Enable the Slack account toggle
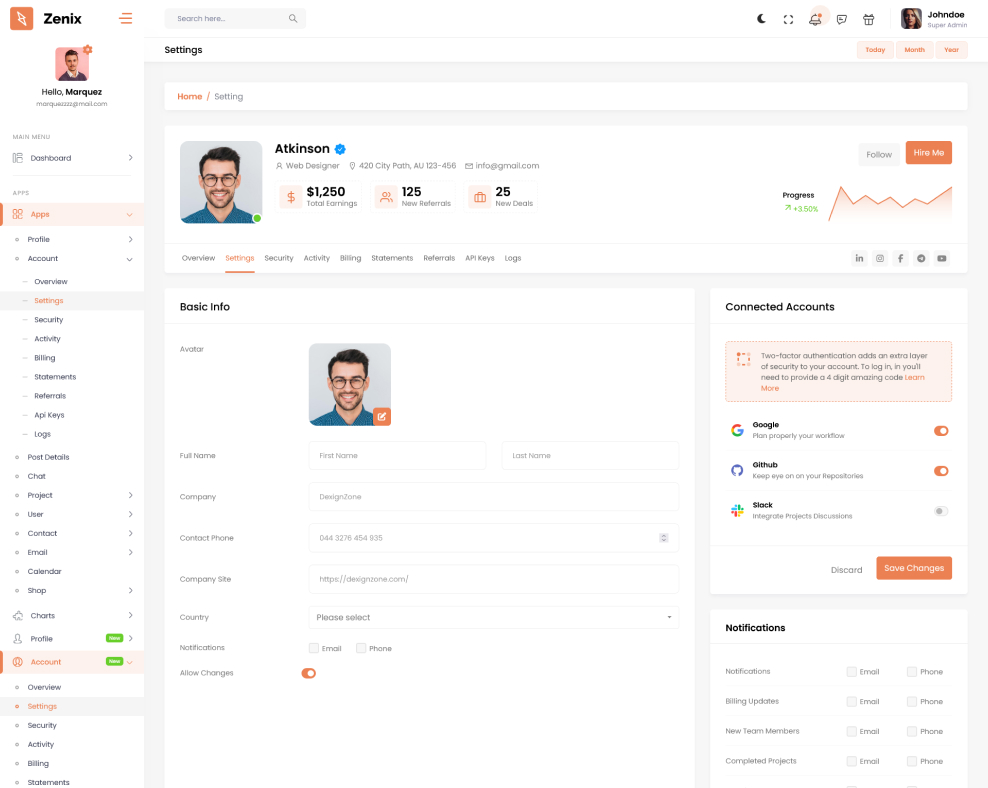Screen dimensions: 988x788 point(940,511)
